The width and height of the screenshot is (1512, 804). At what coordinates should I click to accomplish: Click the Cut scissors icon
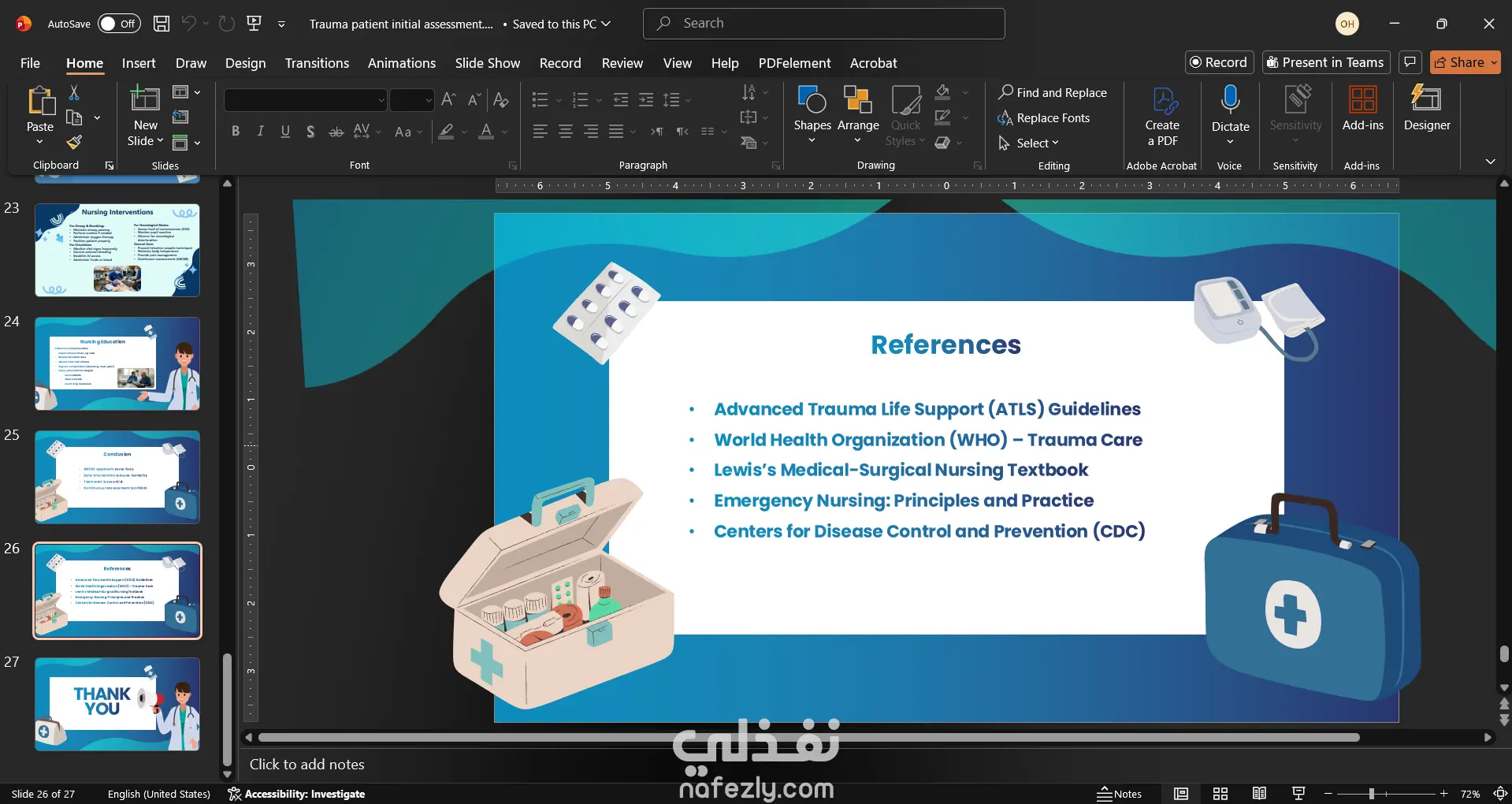pos(74,93)
